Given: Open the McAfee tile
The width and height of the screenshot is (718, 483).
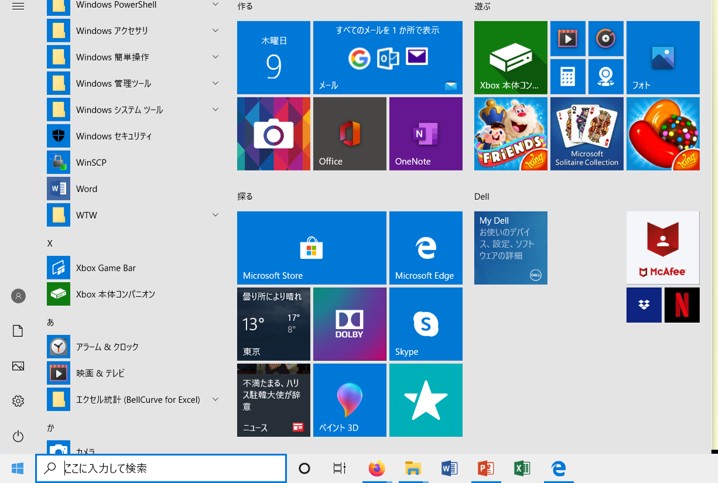Looking at the screenshot, I should pyautogui.click(x=663, y=248).
